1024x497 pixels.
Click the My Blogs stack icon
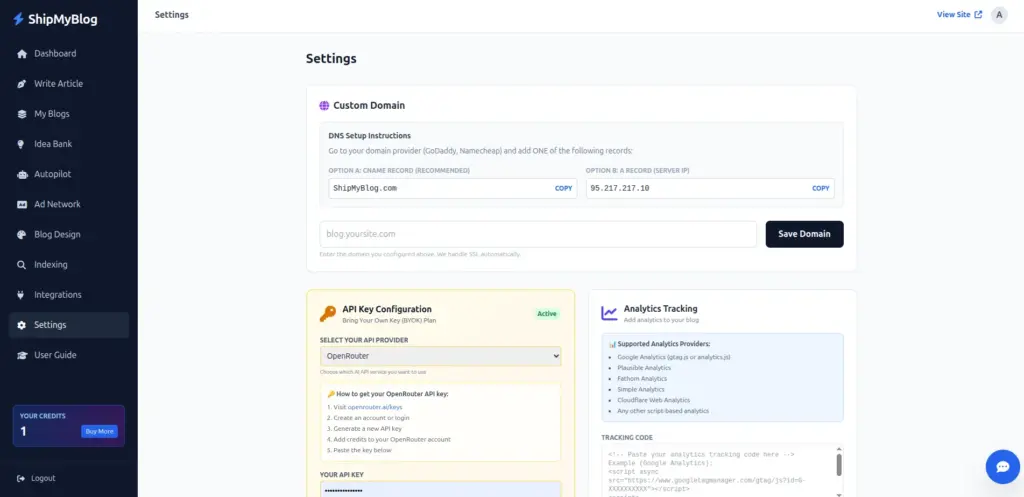(22, 114)
